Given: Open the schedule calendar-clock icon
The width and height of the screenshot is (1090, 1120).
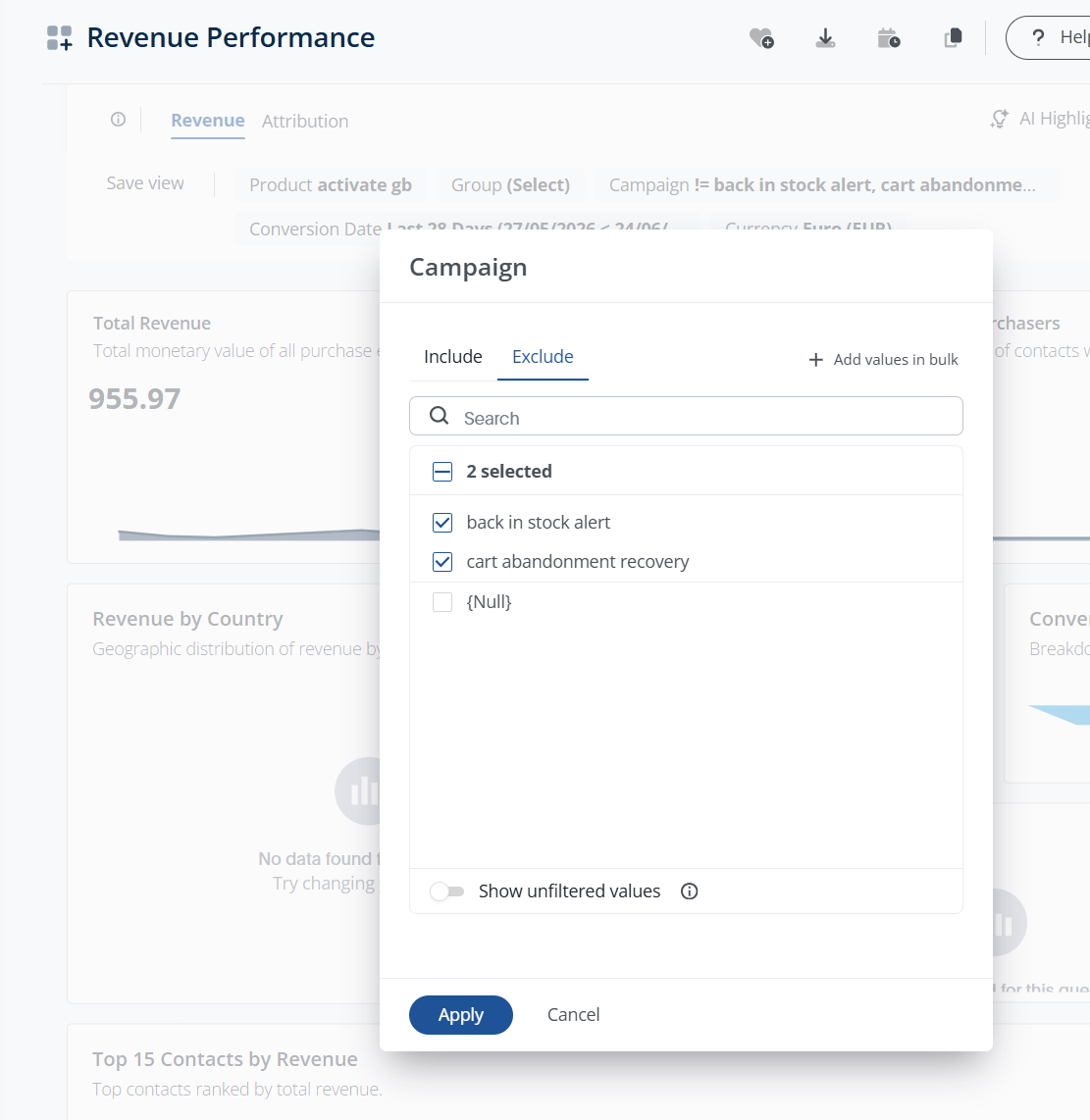Looking at the screenshot, I should [x=889, y=38].
